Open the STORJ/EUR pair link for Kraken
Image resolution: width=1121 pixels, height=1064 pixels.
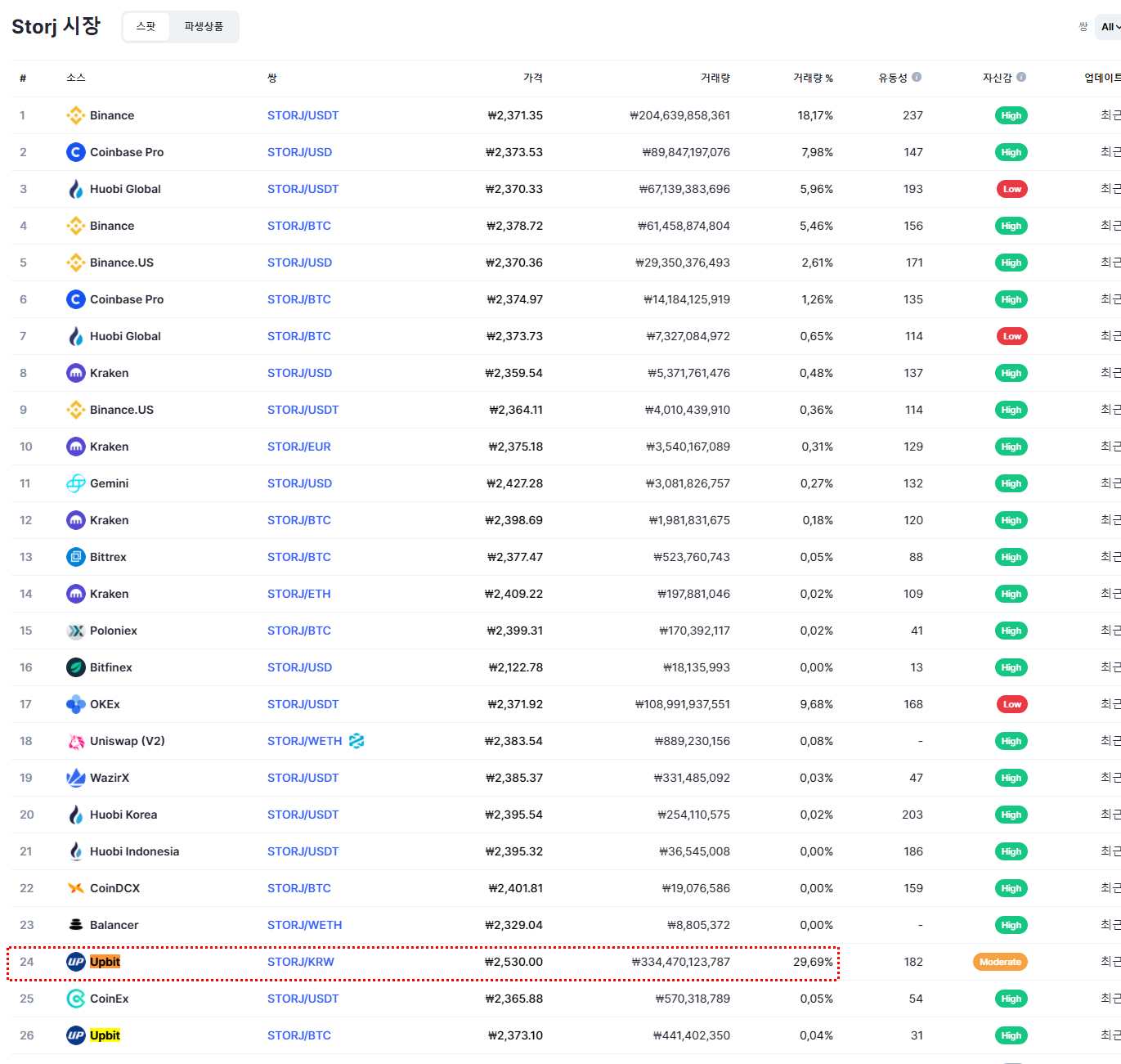tap(299, 447)
